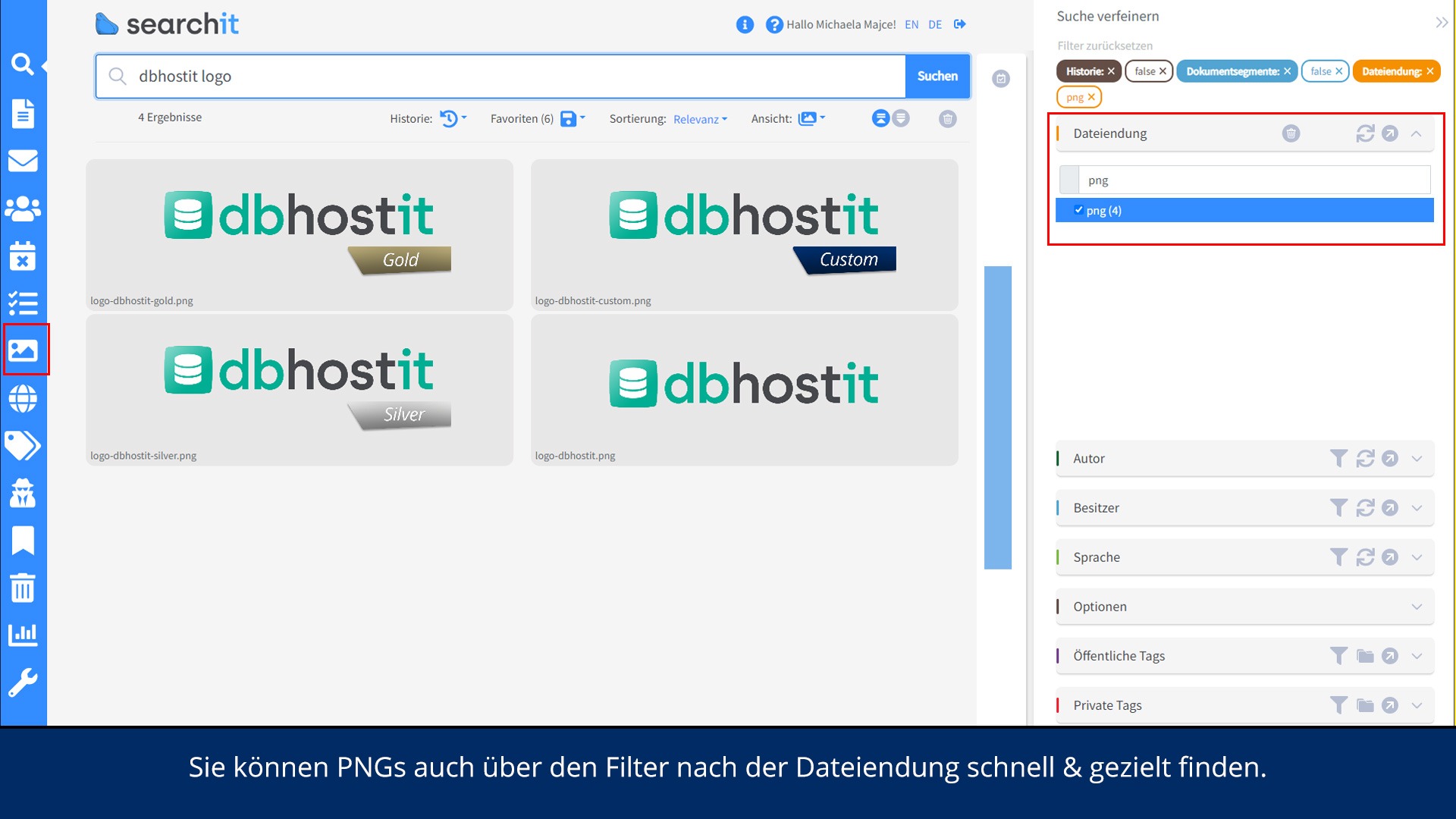
Task: Open the calendar section in the sidebar
Action: pos(23,256)
